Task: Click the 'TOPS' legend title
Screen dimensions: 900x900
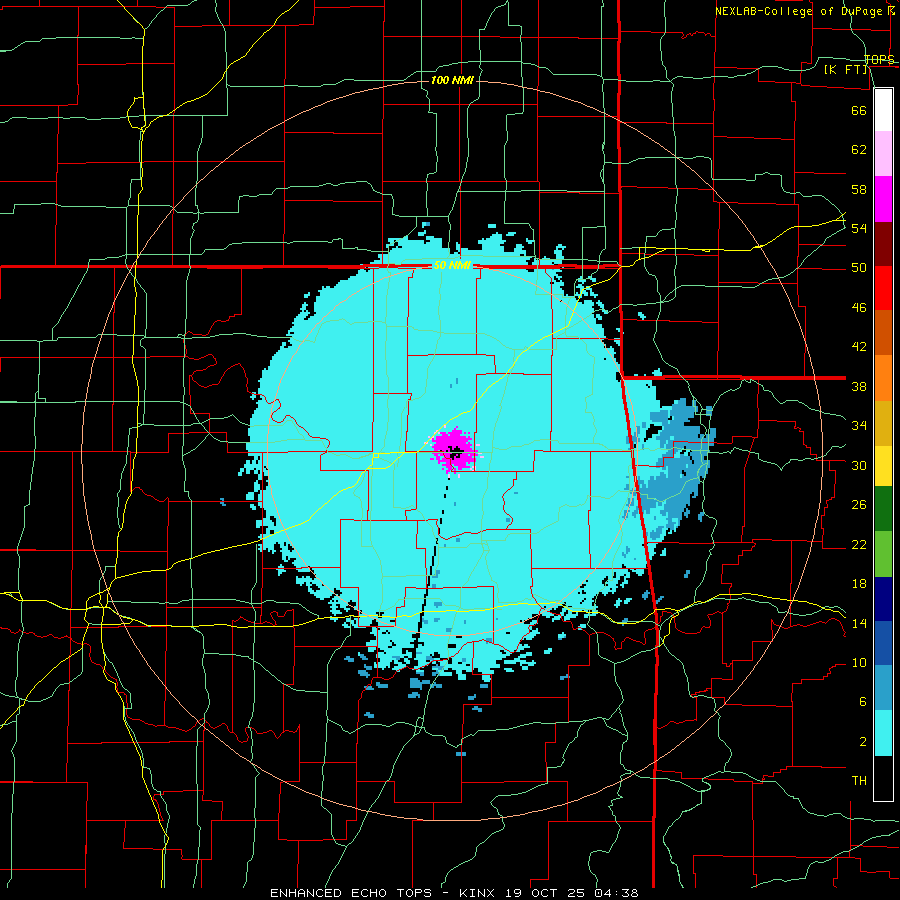Action: (x=879, y=60)
